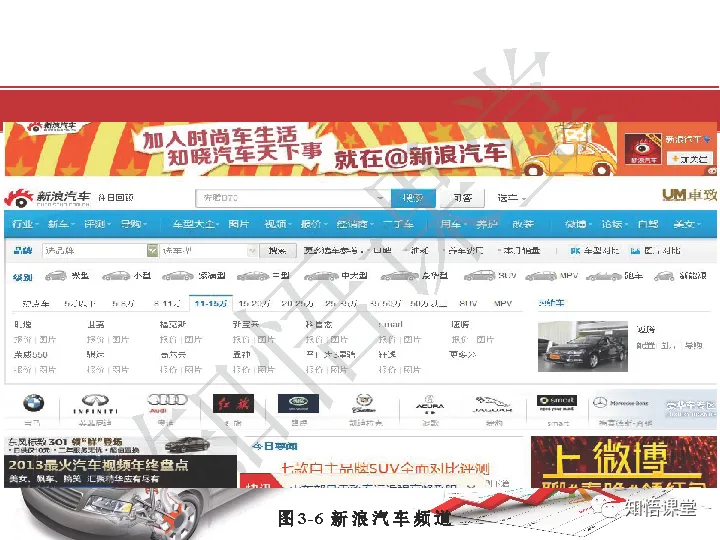Viewport: 720px width, 540px height.
Task: Click the picture compare icon beside 车型对比
Action: [636, 251]
